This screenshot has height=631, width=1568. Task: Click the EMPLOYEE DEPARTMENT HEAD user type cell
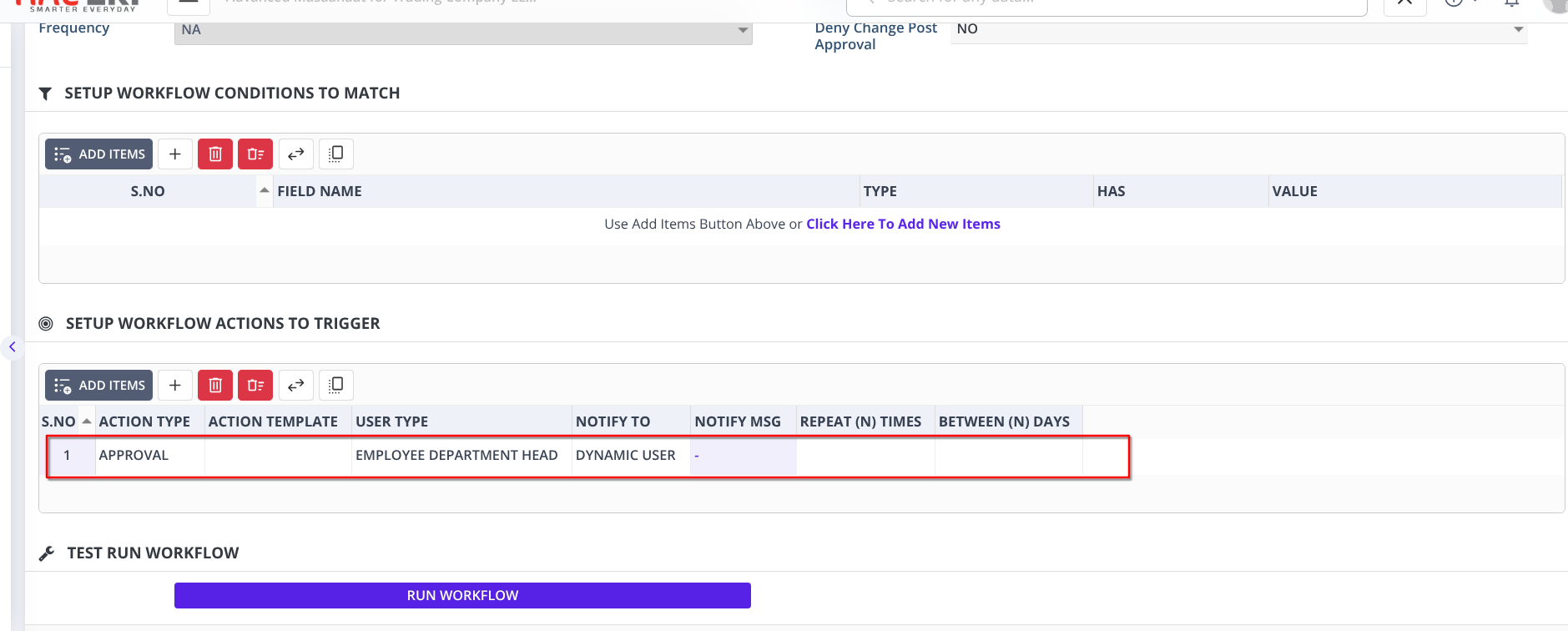[x=456, y=456]
